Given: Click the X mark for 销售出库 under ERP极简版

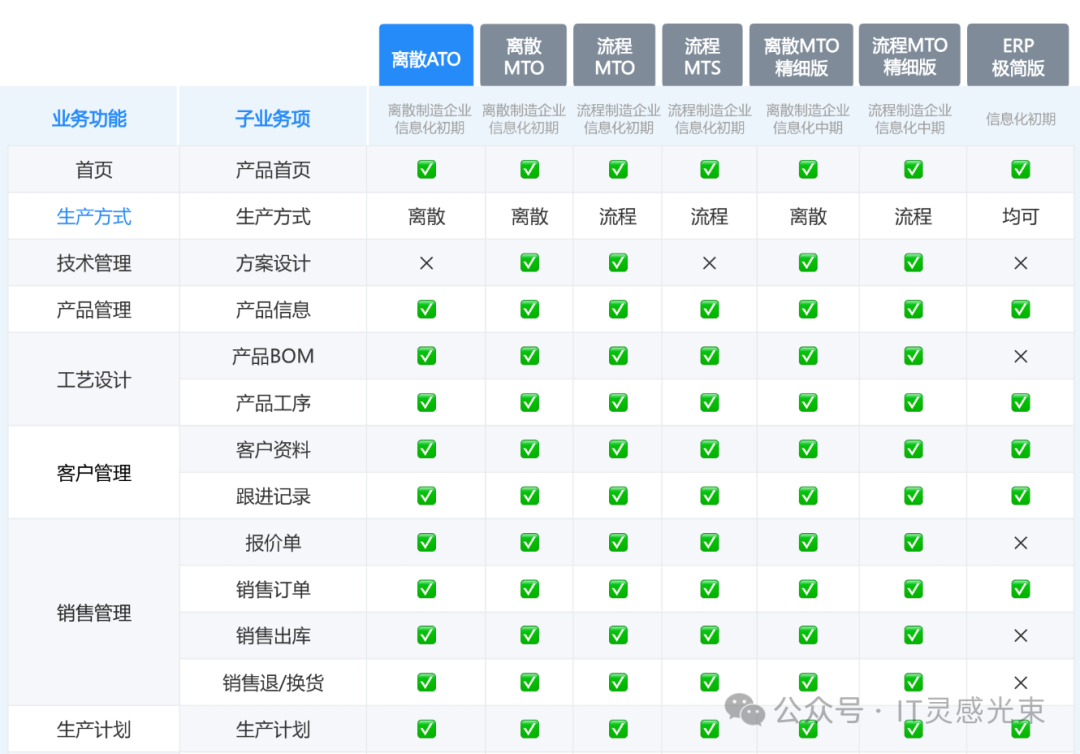Looking at the screenshot, I should [1020, 636].
